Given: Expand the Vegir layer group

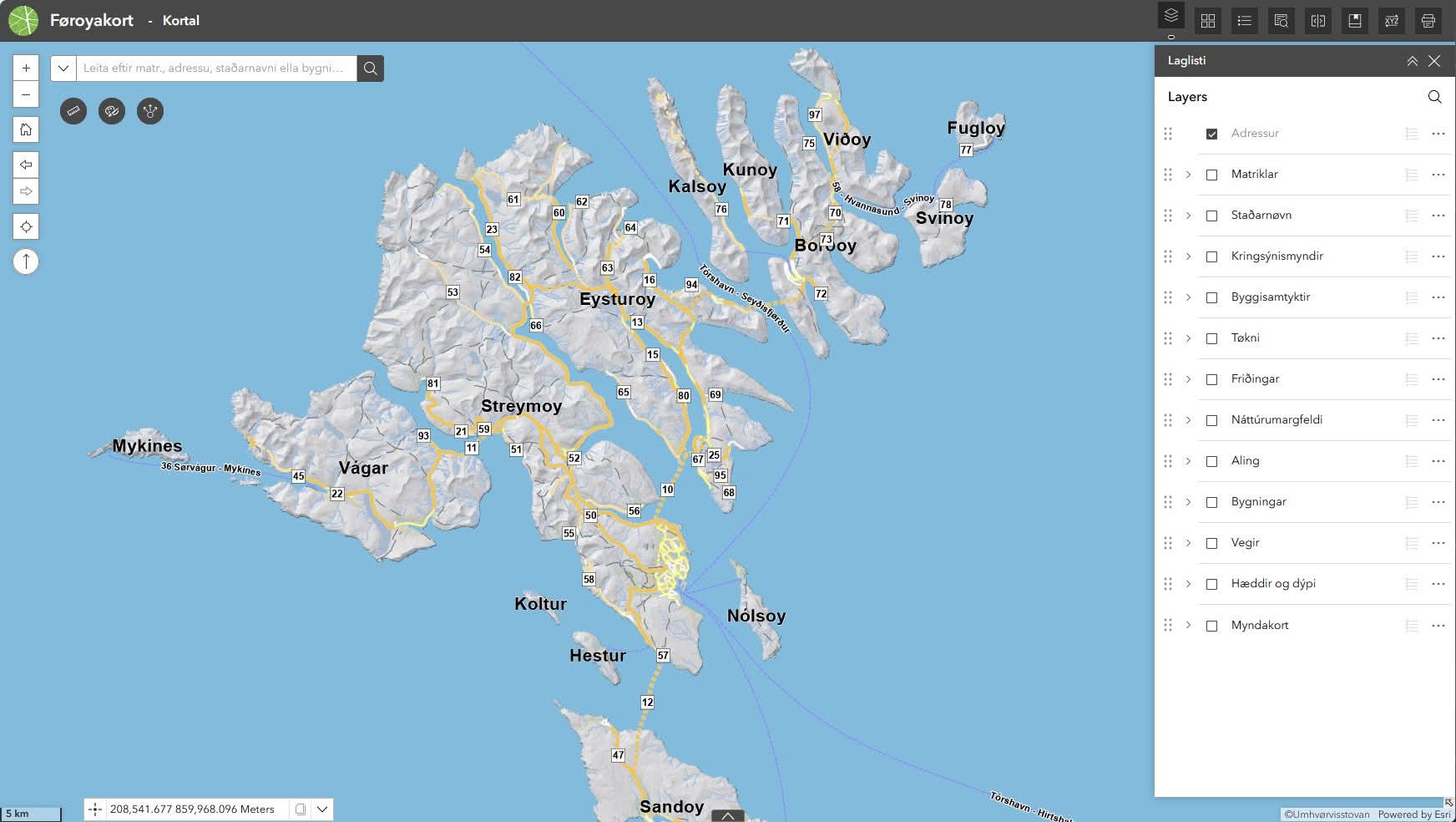Looking at the screenshot, I should (1188, 543).
